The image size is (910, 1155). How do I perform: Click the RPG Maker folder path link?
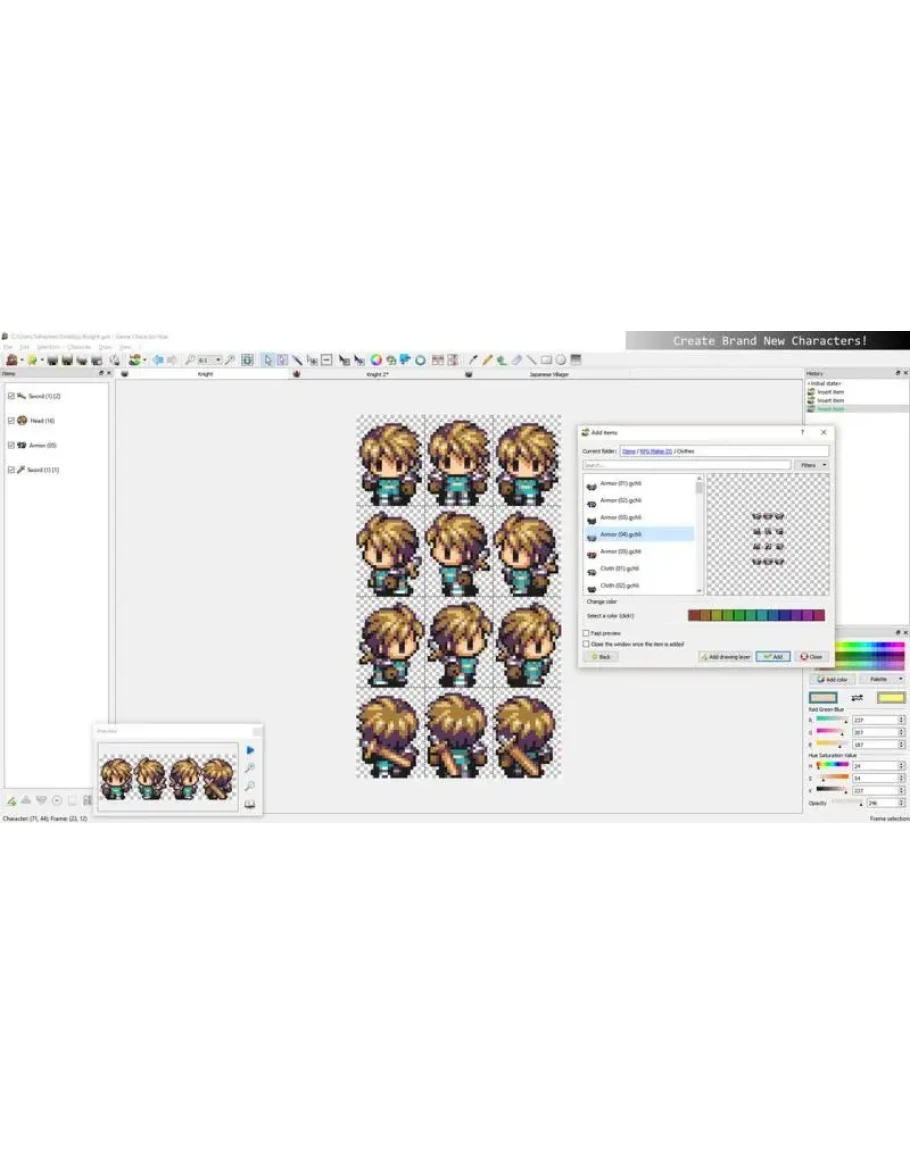click(x=655, y=451)
